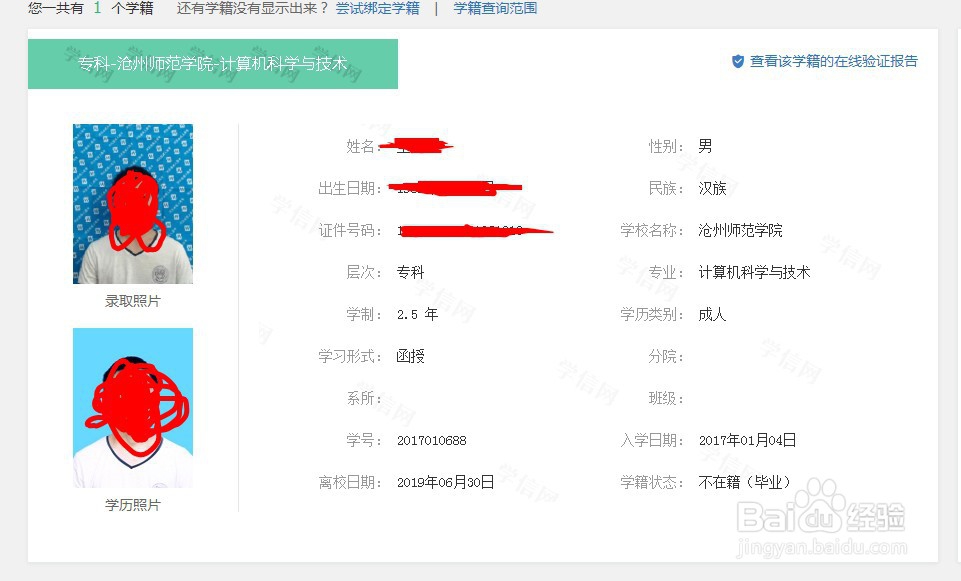Select the 民族 value 汉族
The height and width of the screenshot is (581, 961).
(x=713, y=188)
